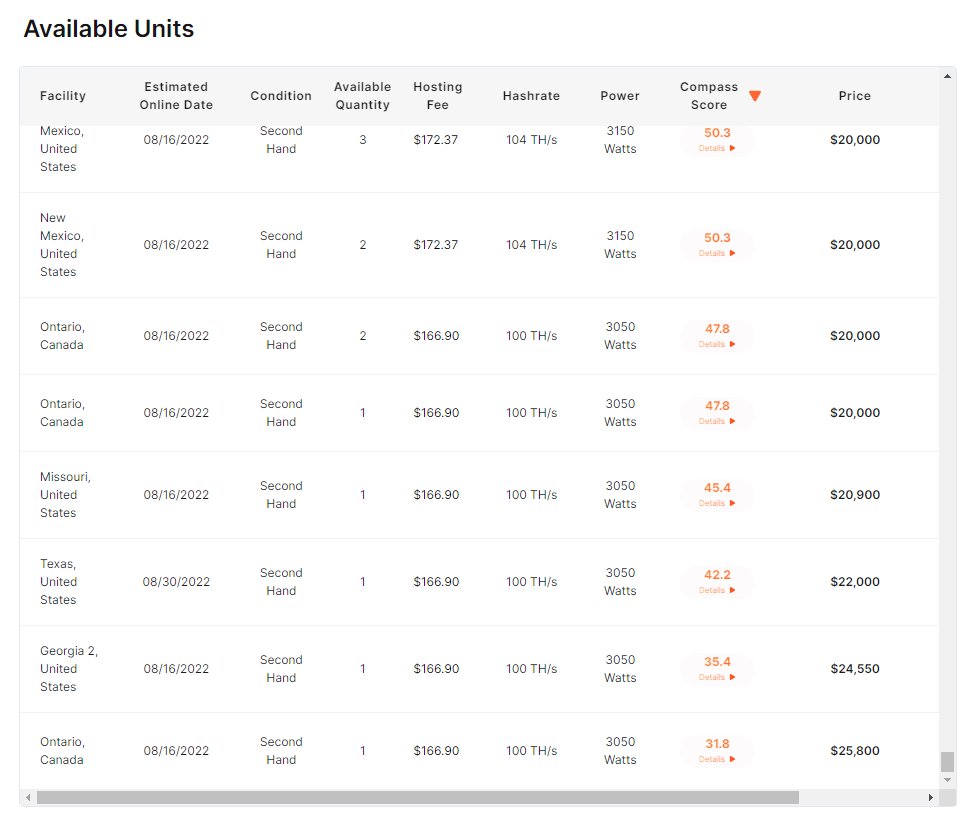Click the vertical scrollbar thumb
966x813 pixels.
point(948,761)
